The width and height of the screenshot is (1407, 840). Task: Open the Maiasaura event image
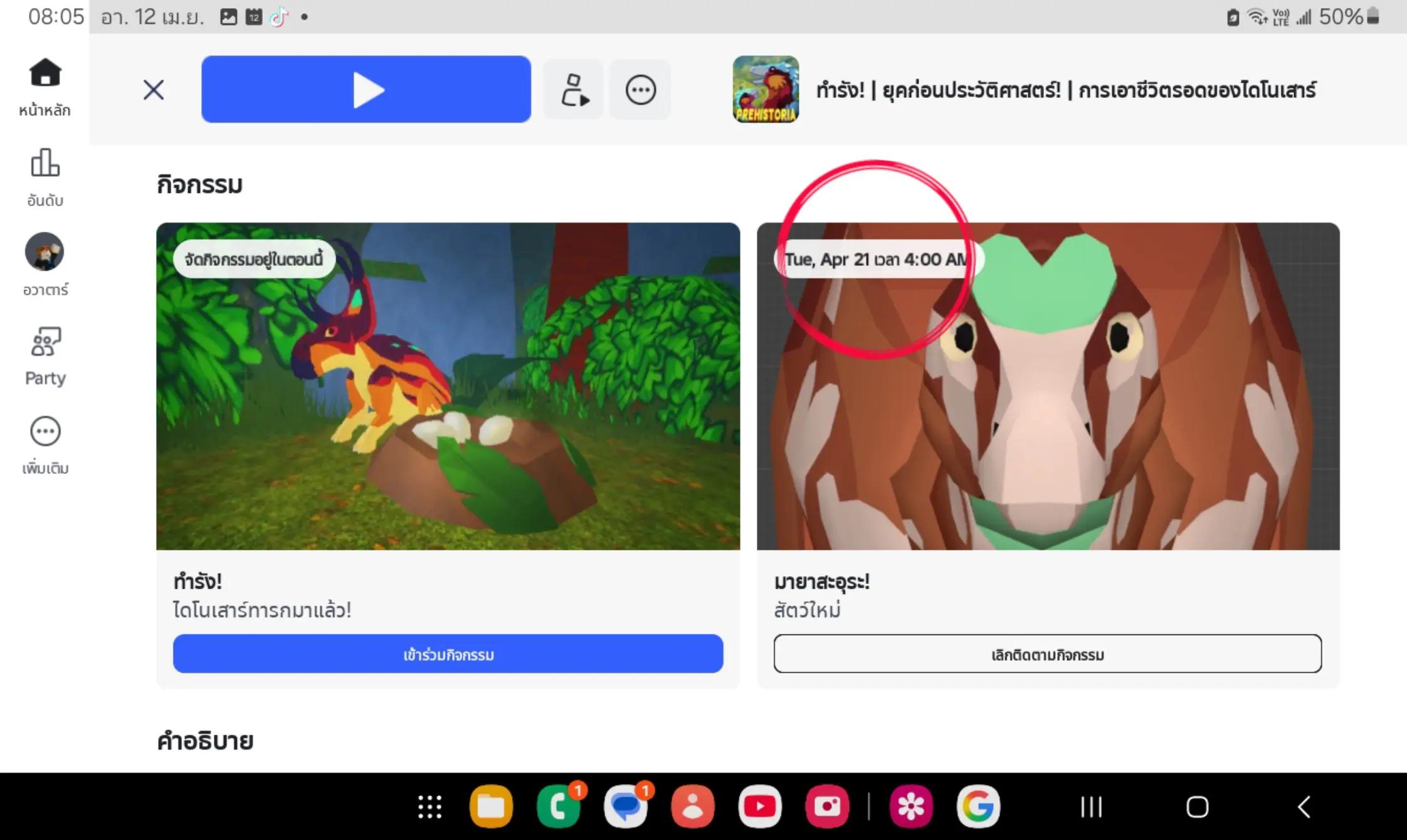1048,386
